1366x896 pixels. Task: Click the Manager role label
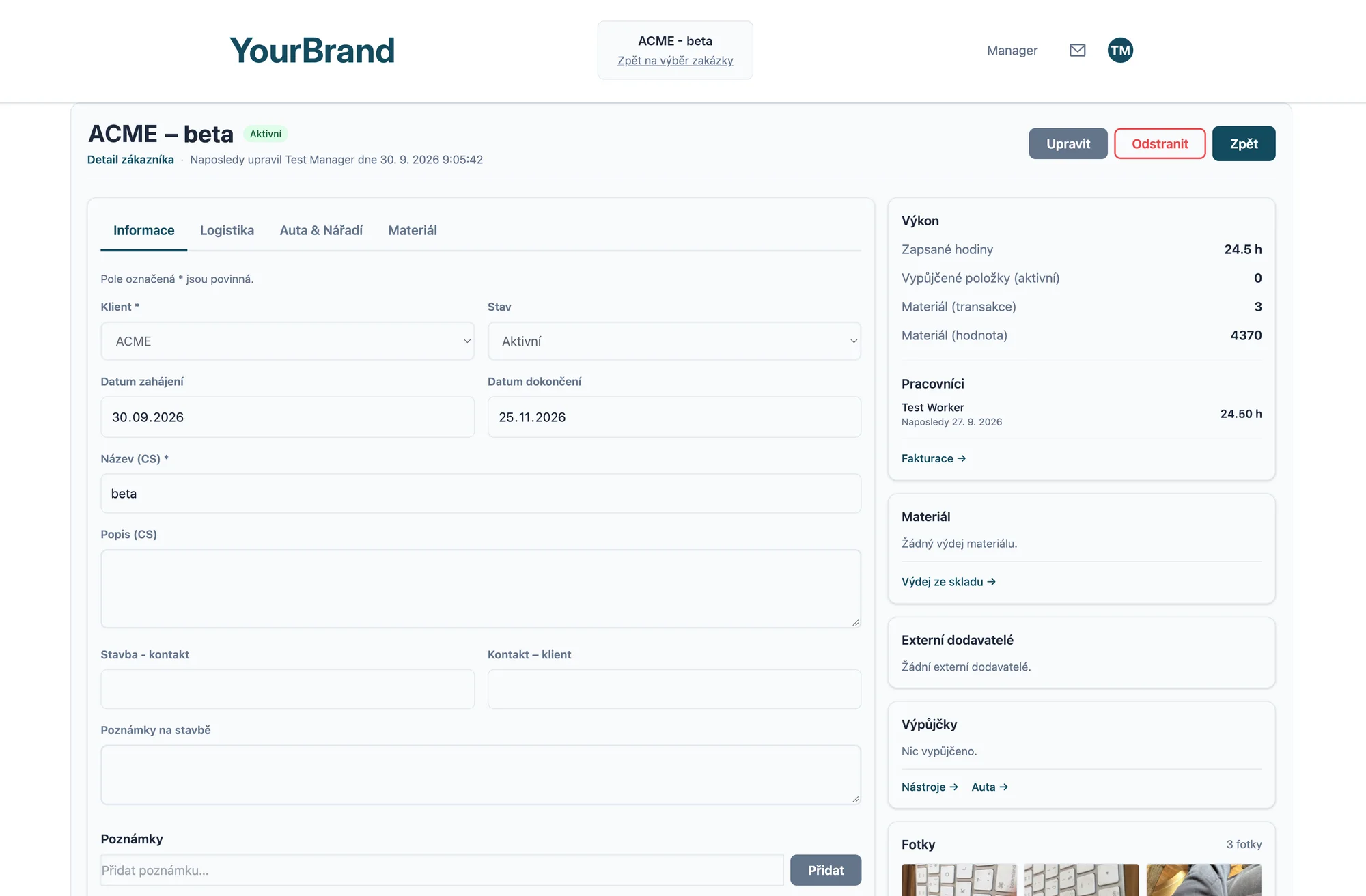1012,51
